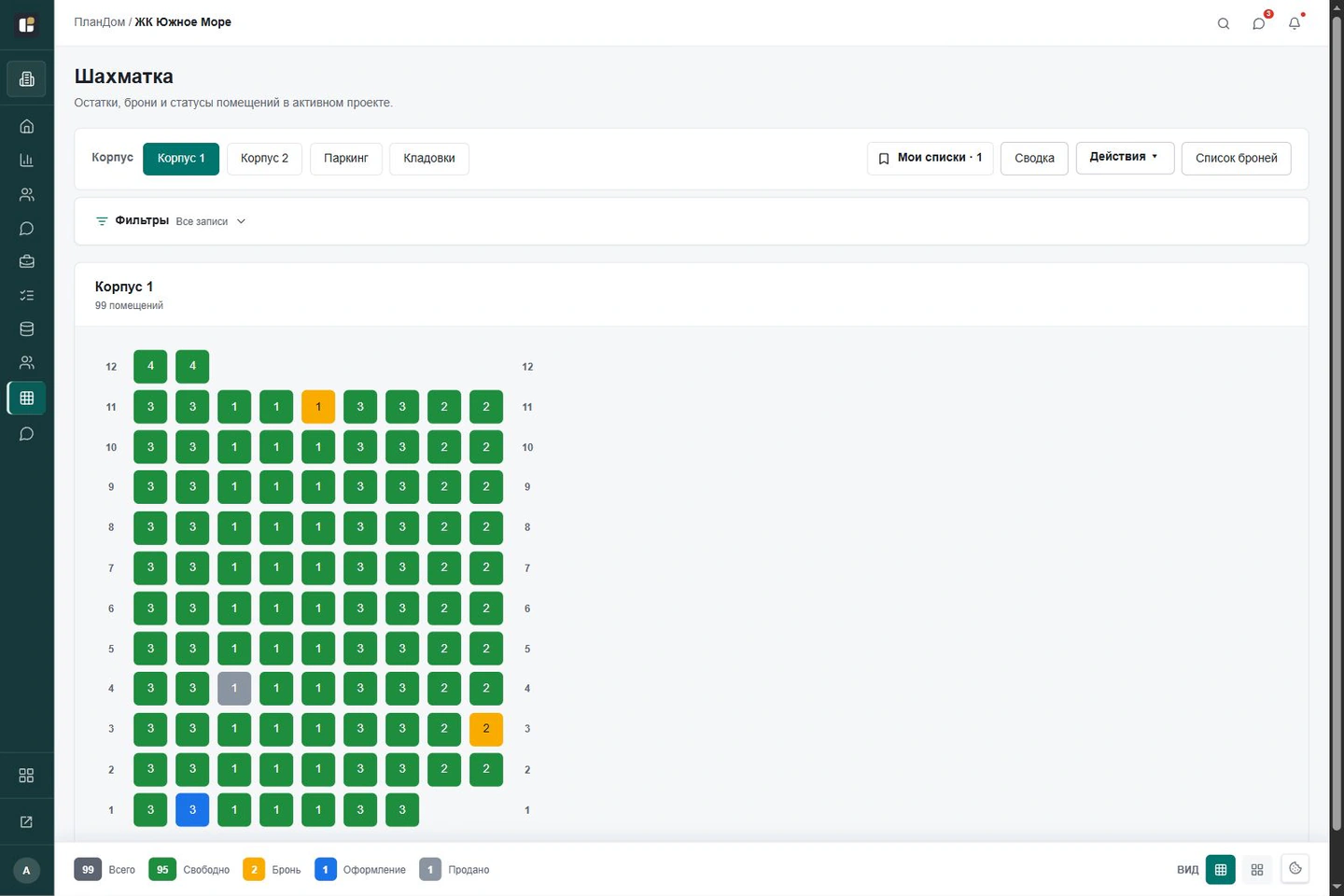
Task: Click the ПланДом breadcrumb link
Action: (99, 22)
